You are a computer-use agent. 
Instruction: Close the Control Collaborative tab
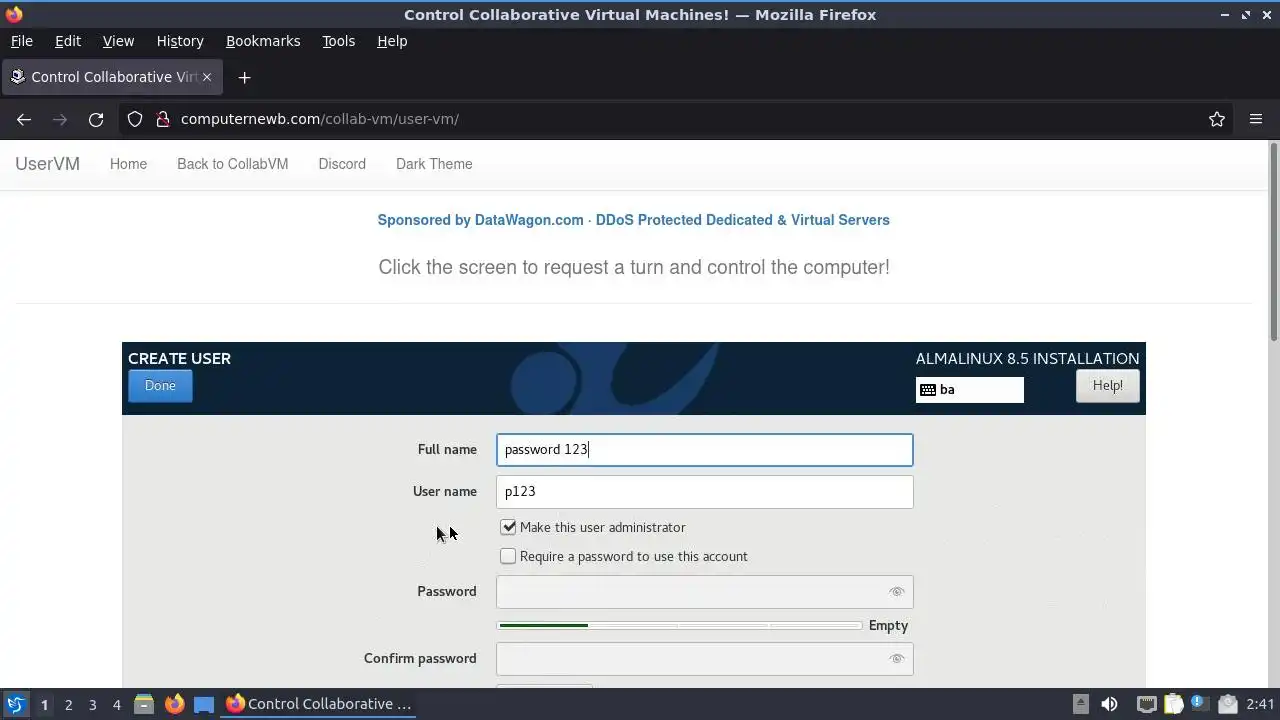coord(208,77)
